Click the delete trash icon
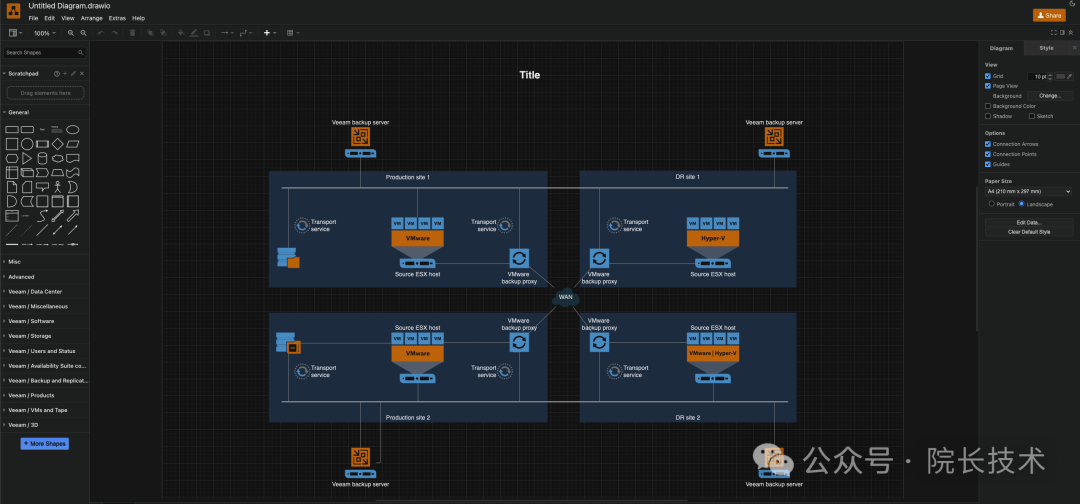 pos(132,32)
